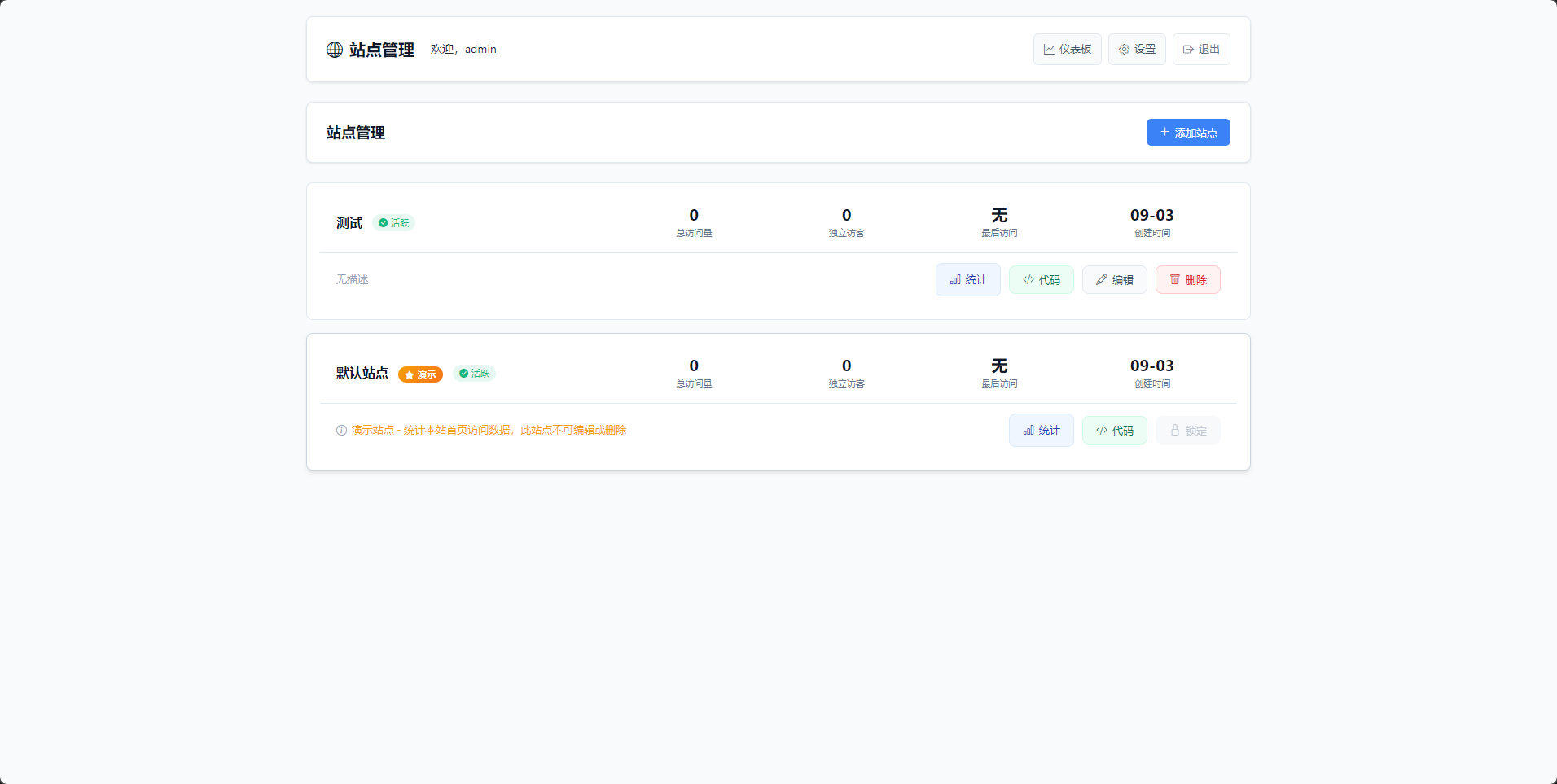Viewport: 1557px width, 784px height.
Task: Click the disabled 锁定 lock button
Action: (x=1188, y=431)
